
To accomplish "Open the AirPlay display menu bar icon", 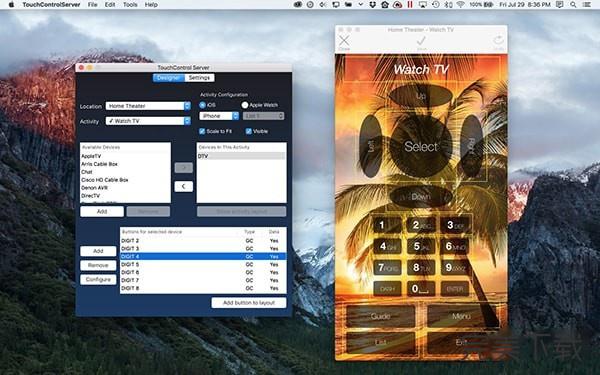I will [x=423, y=5].
